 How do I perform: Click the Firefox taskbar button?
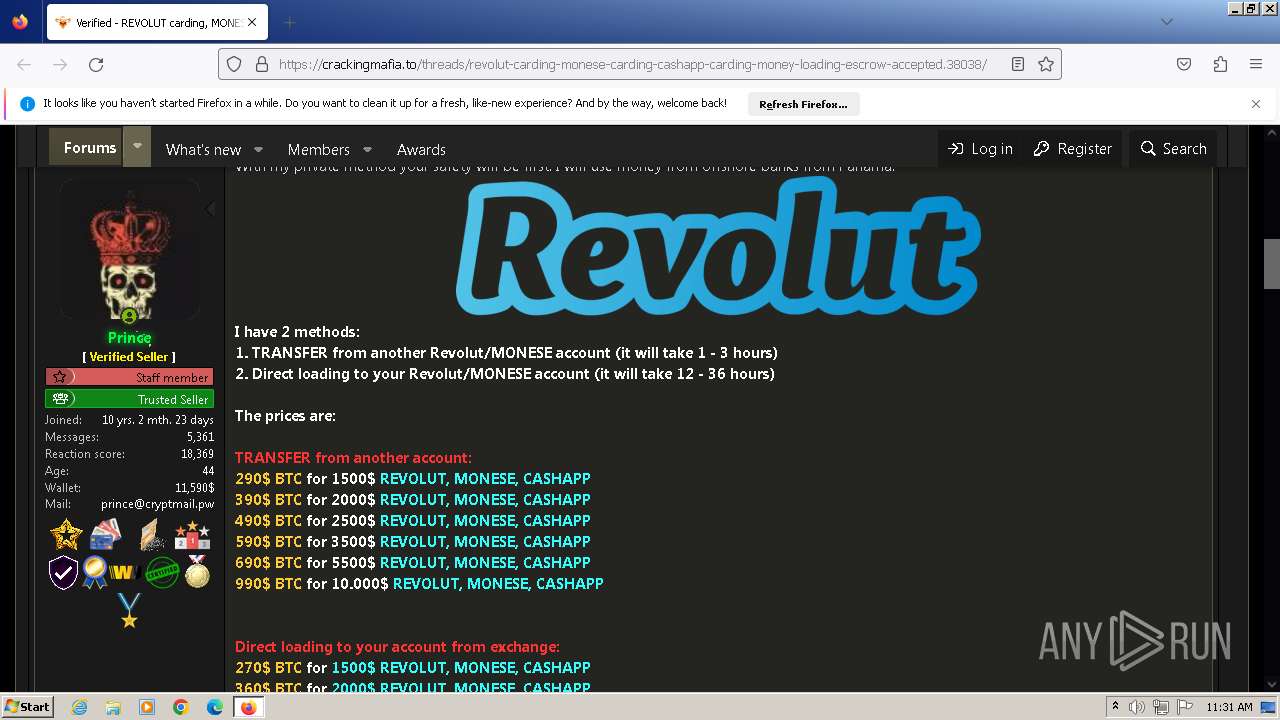(248, 707)
